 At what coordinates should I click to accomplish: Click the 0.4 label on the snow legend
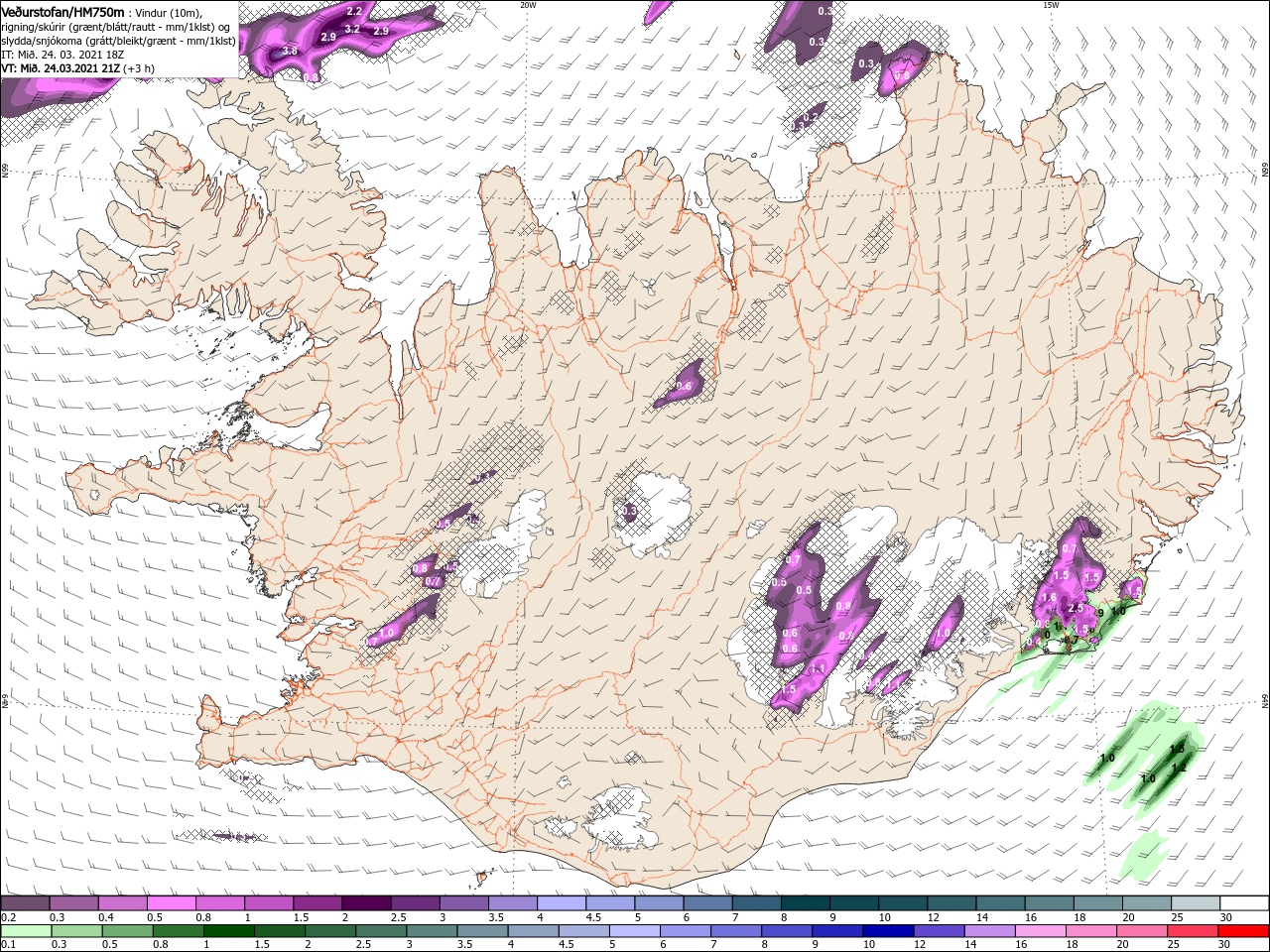tap(107, 918)
